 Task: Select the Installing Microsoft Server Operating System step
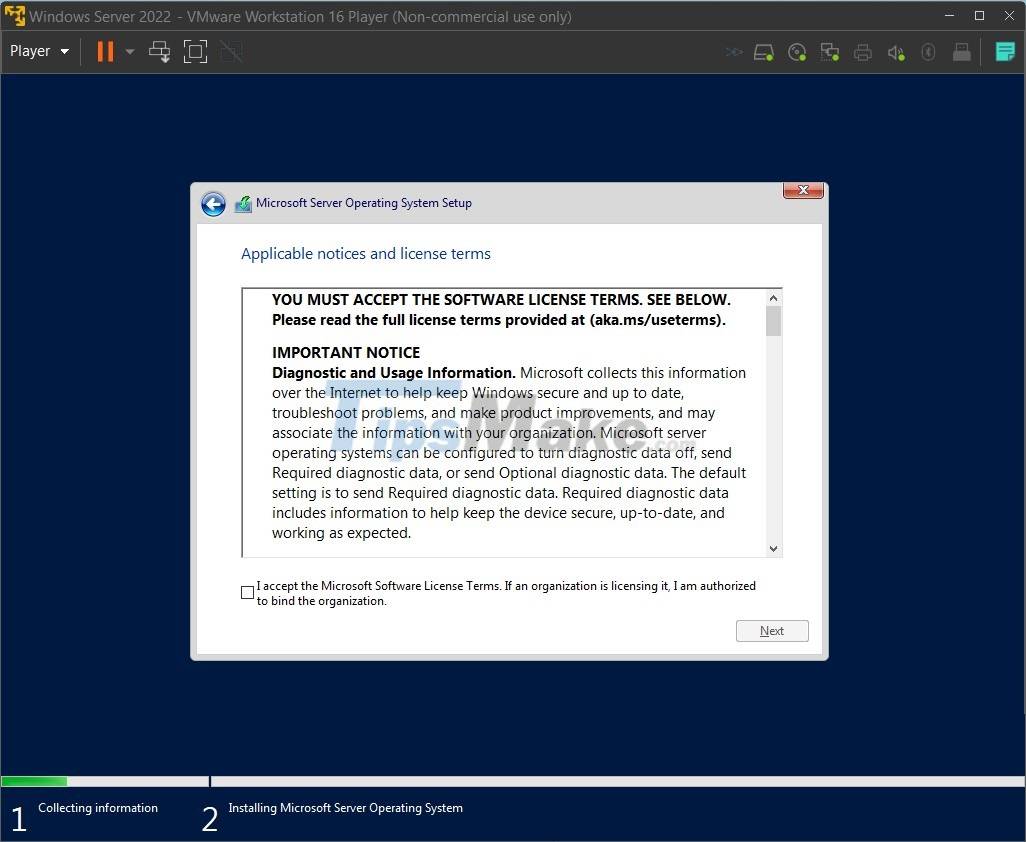(345, 808)
